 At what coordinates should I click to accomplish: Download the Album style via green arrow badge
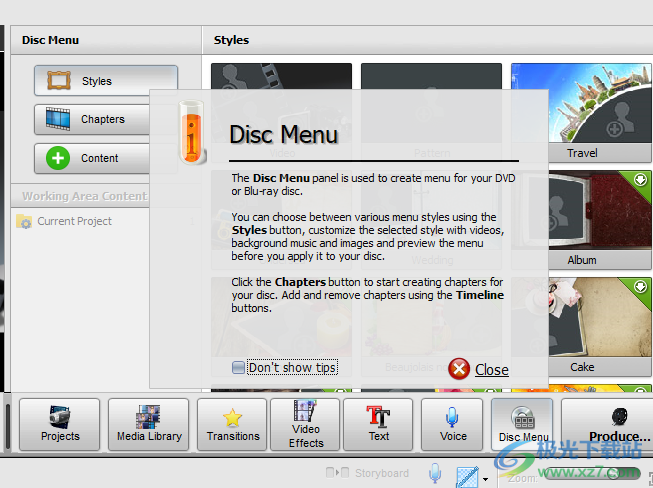[640, 179]
